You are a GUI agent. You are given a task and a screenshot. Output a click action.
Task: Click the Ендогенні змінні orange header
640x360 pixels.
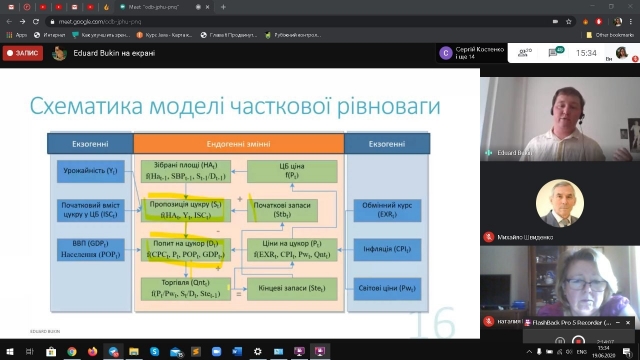pyautogui.click(x=238, y=144)
